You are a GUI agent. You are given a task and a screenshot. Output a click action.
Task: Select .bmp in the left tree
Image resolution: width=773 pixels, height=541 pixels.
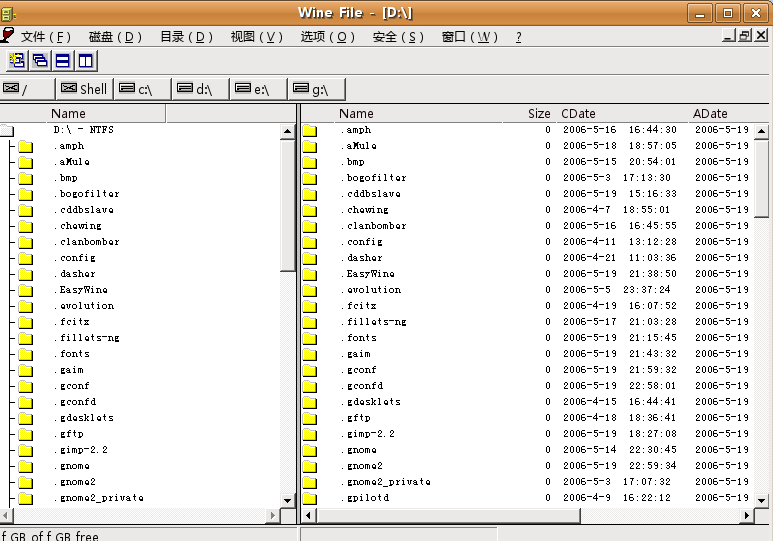[x=66, y=178]
